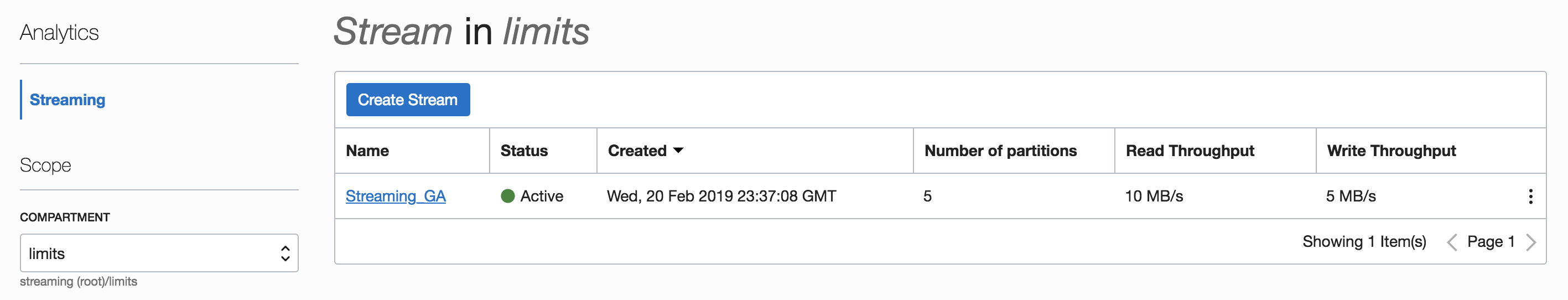This screenshot has height=300, width=1568.
Task: Click the Number of partitions header
Action: 1000,151
